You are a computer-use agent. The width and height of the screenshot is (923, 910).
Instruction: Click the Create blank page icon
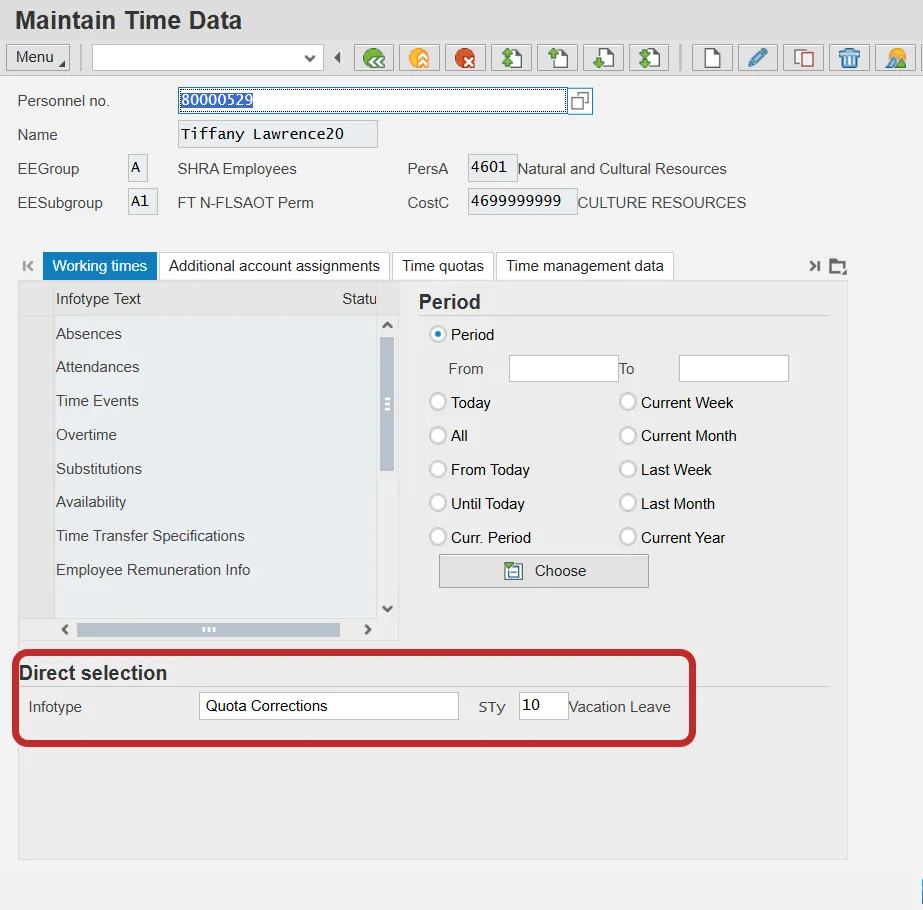click(711, 58)
